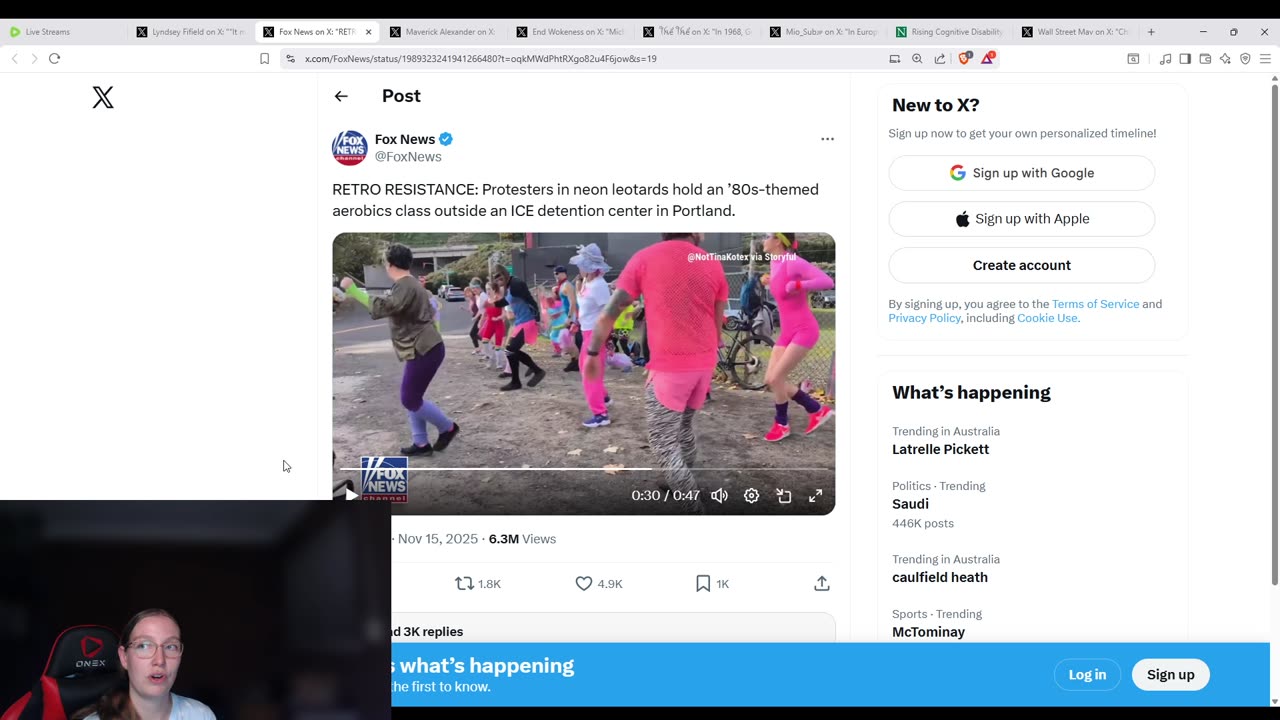
Task: Switch to the Mio_Subw on X tab
Action: (x=825, y=32)
